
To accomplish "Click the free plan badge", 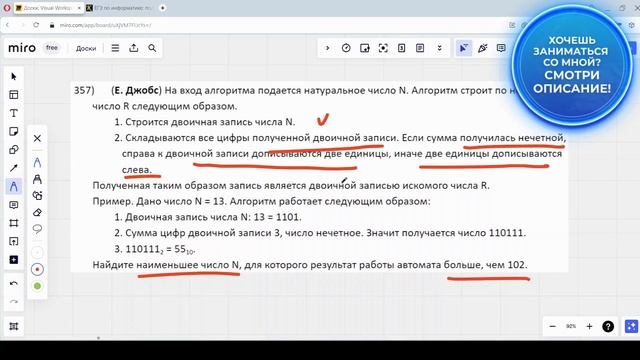I will [x=52, y=48].
